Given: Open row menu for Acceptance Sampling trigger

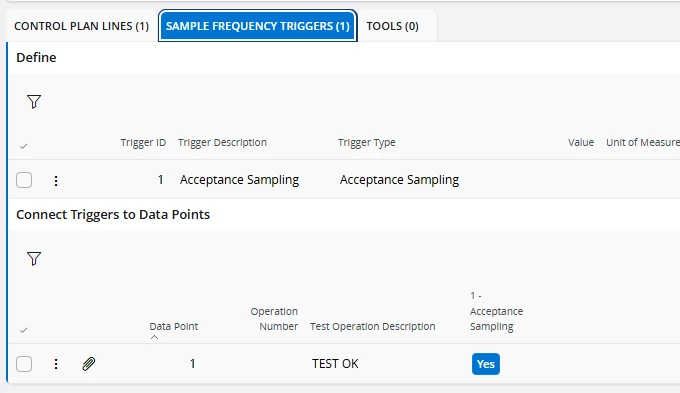Looking at the screenshot, I should (56, 180).
